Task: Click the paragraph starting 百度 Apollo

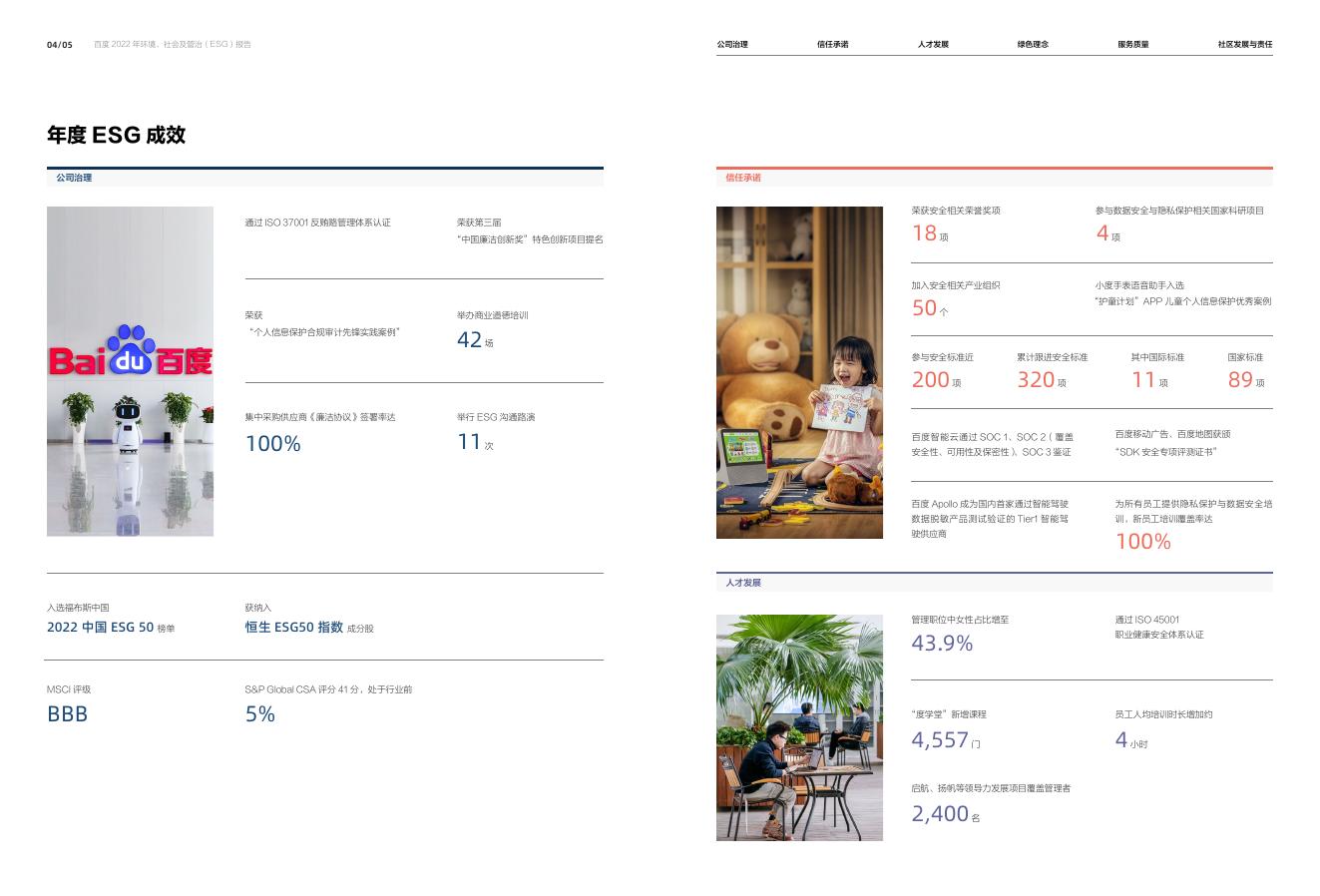Action: point(990,519)
